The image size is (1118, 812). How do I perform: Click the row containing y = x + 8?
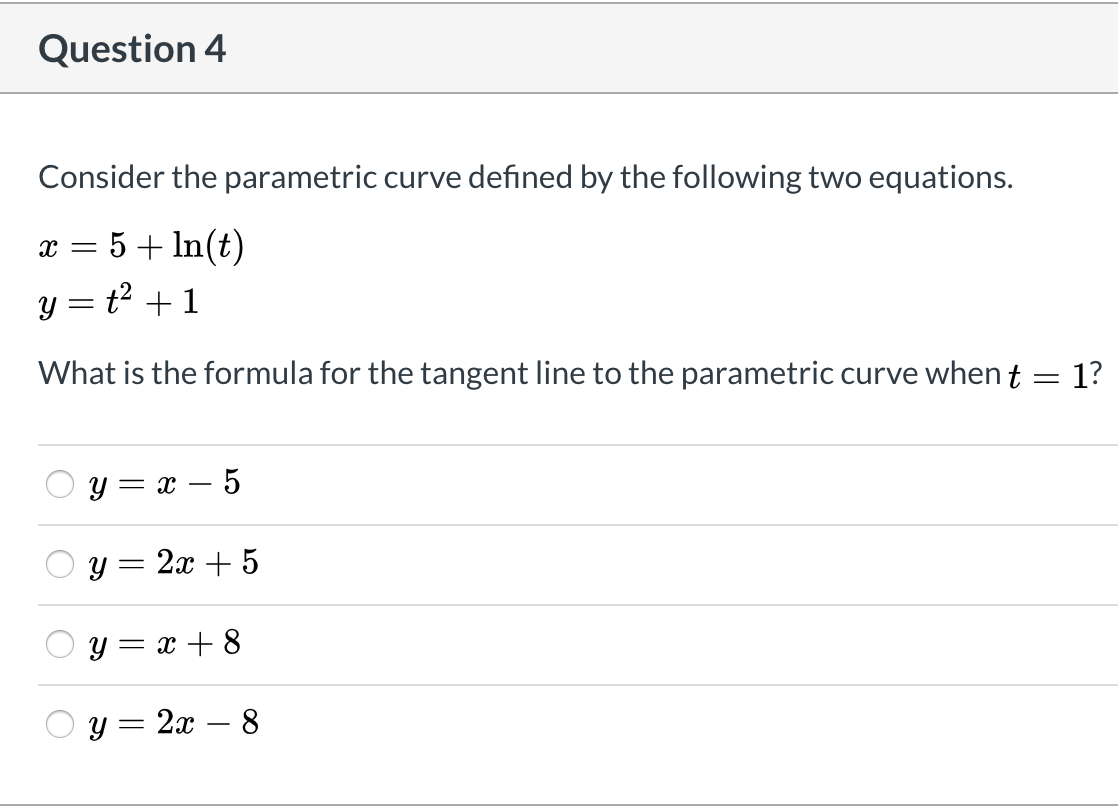click(400, 644)
